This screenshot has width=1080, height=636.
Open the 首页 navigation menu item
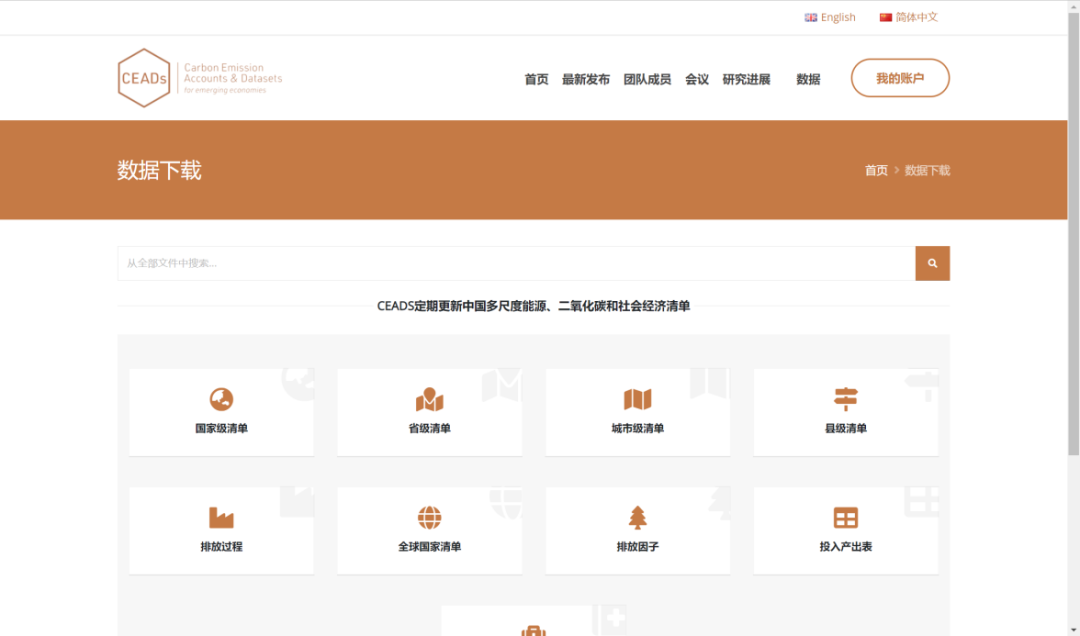pos(535,79)
